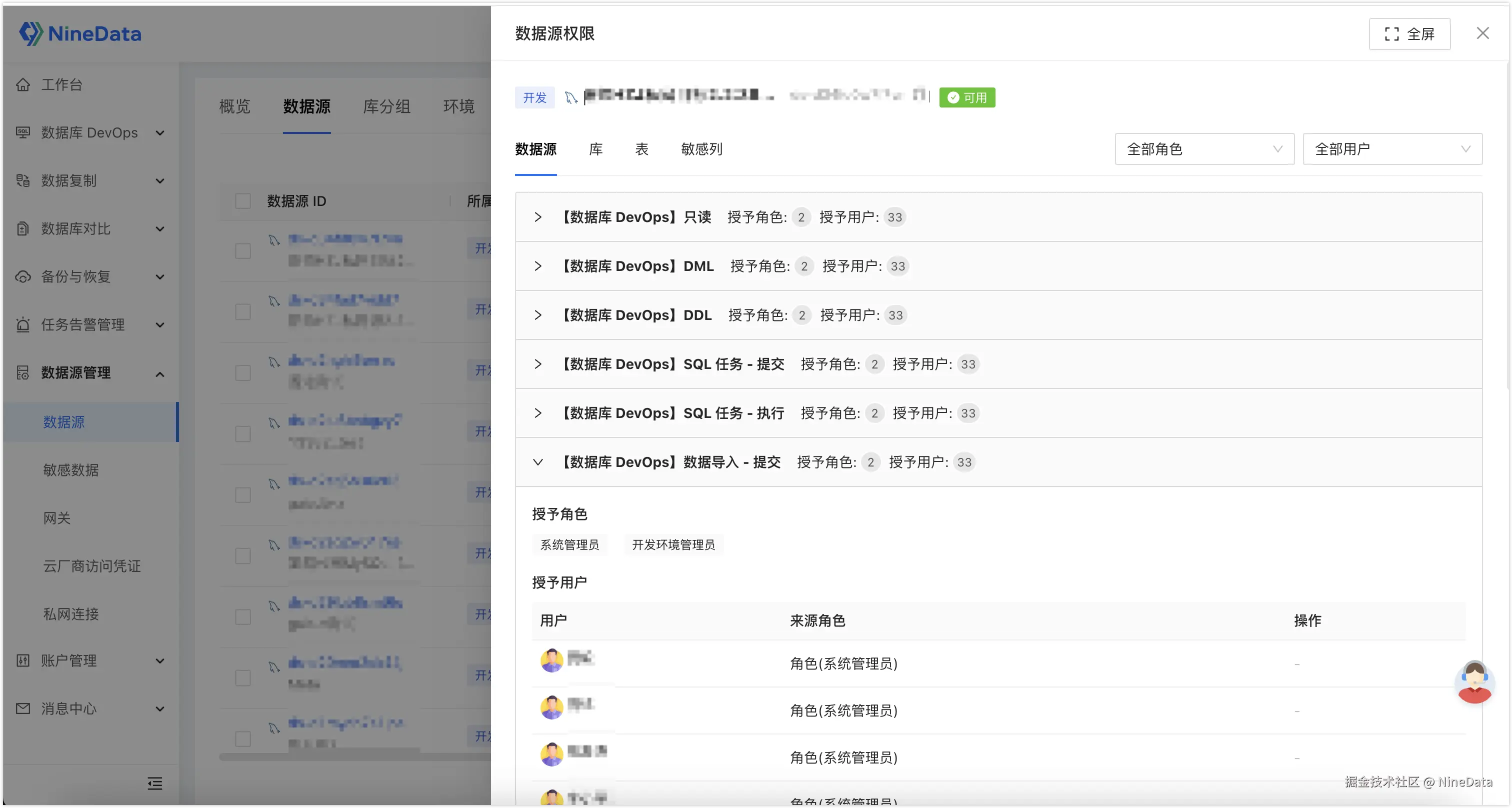Click the 备份与恢复 cloud icon
1512x808 pixels.
[x=23, y=277]
